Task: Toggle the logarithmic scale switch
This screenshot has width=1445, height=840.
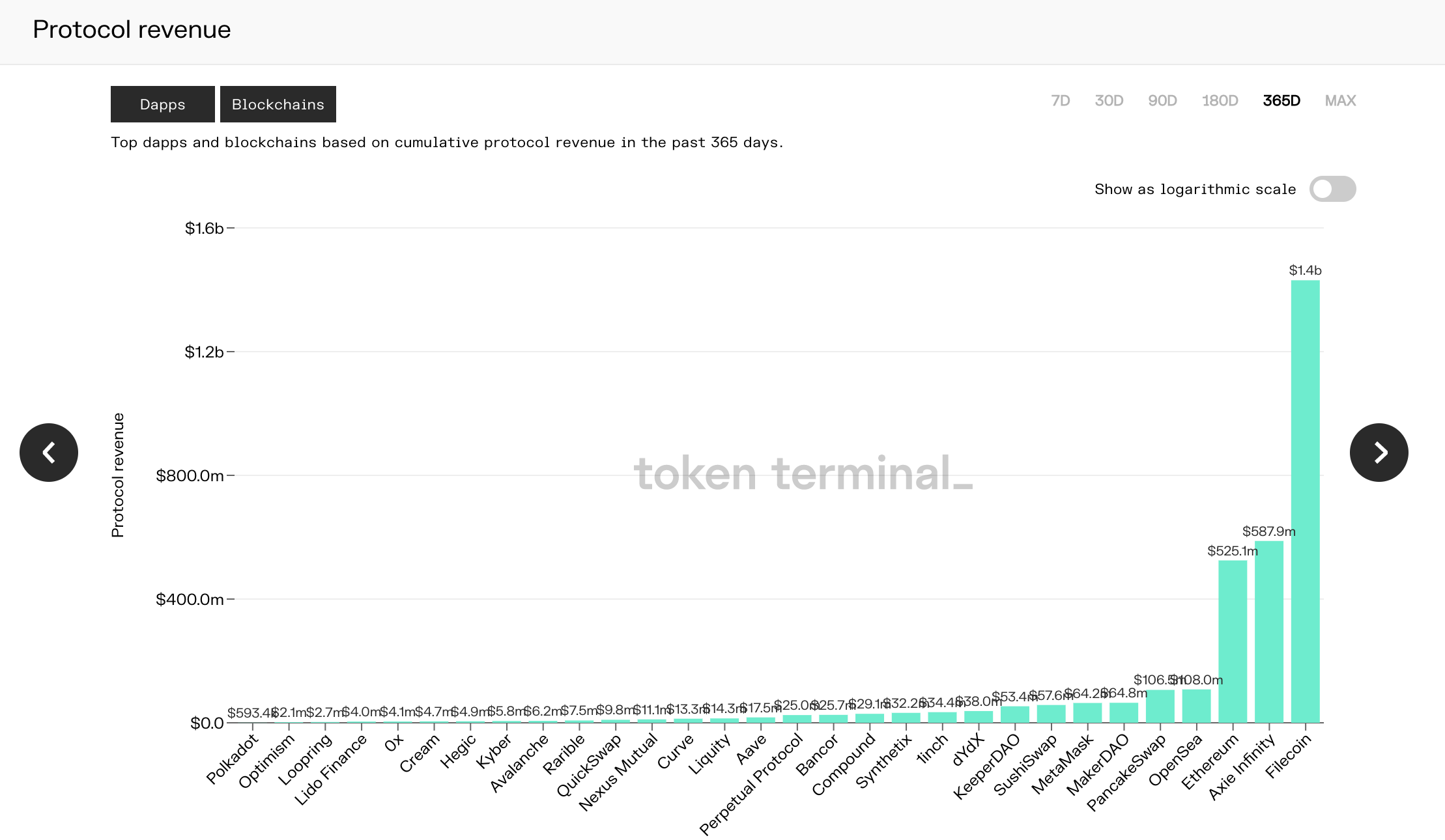Action: pos(1332,189)
